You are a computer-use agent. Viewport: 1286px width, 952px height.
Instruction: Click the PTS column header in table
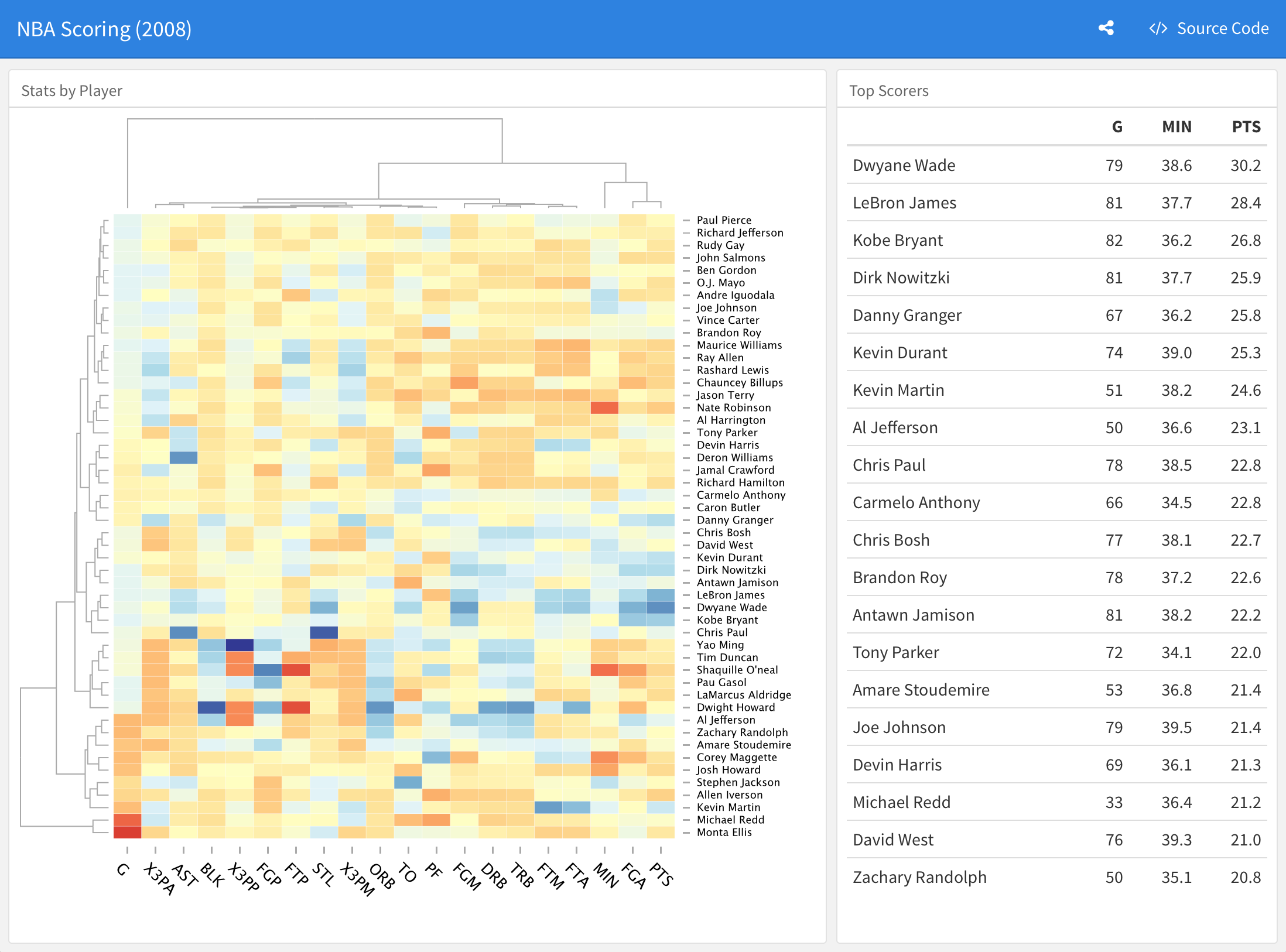point(1246,127)
